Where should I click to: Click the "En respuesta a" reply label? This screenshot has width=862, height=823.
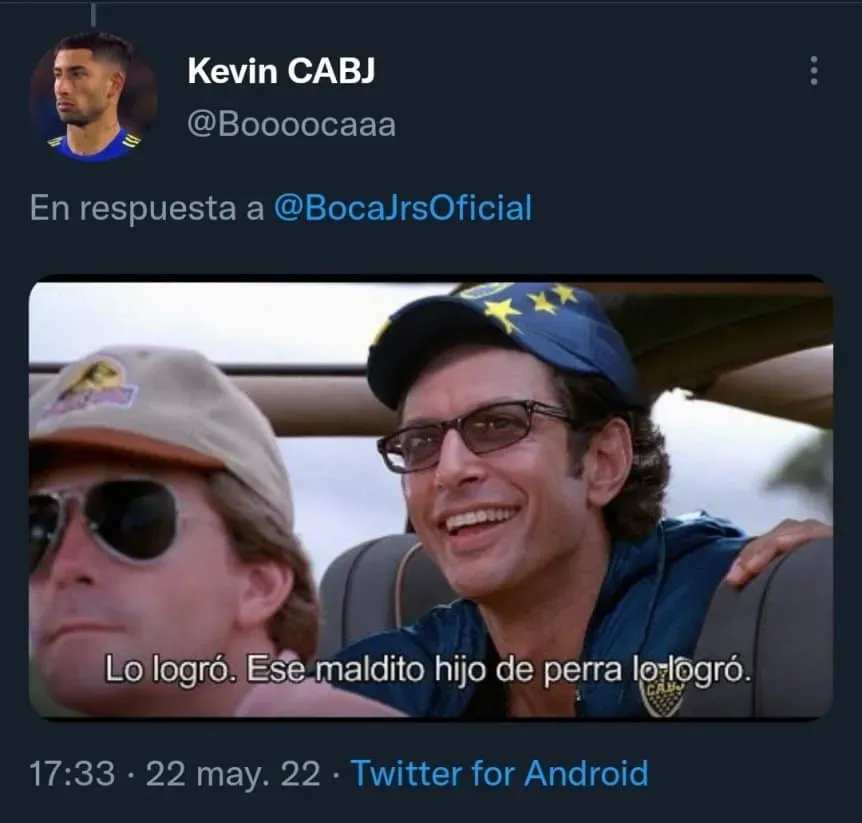pos(147,208)
